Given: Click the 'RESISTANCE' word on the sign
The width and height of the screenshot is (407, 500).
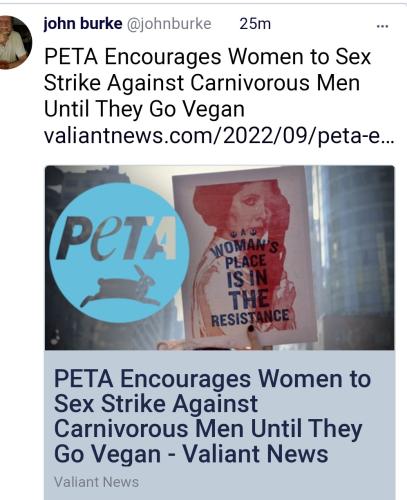Looking at the screenshot, I should pyautogui.click(x=250, y=318).
